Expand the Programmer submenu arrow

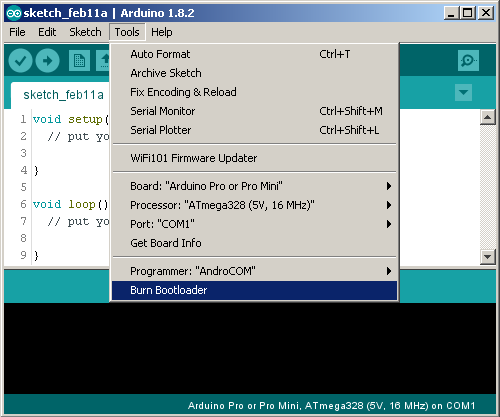tap(389, 271)
